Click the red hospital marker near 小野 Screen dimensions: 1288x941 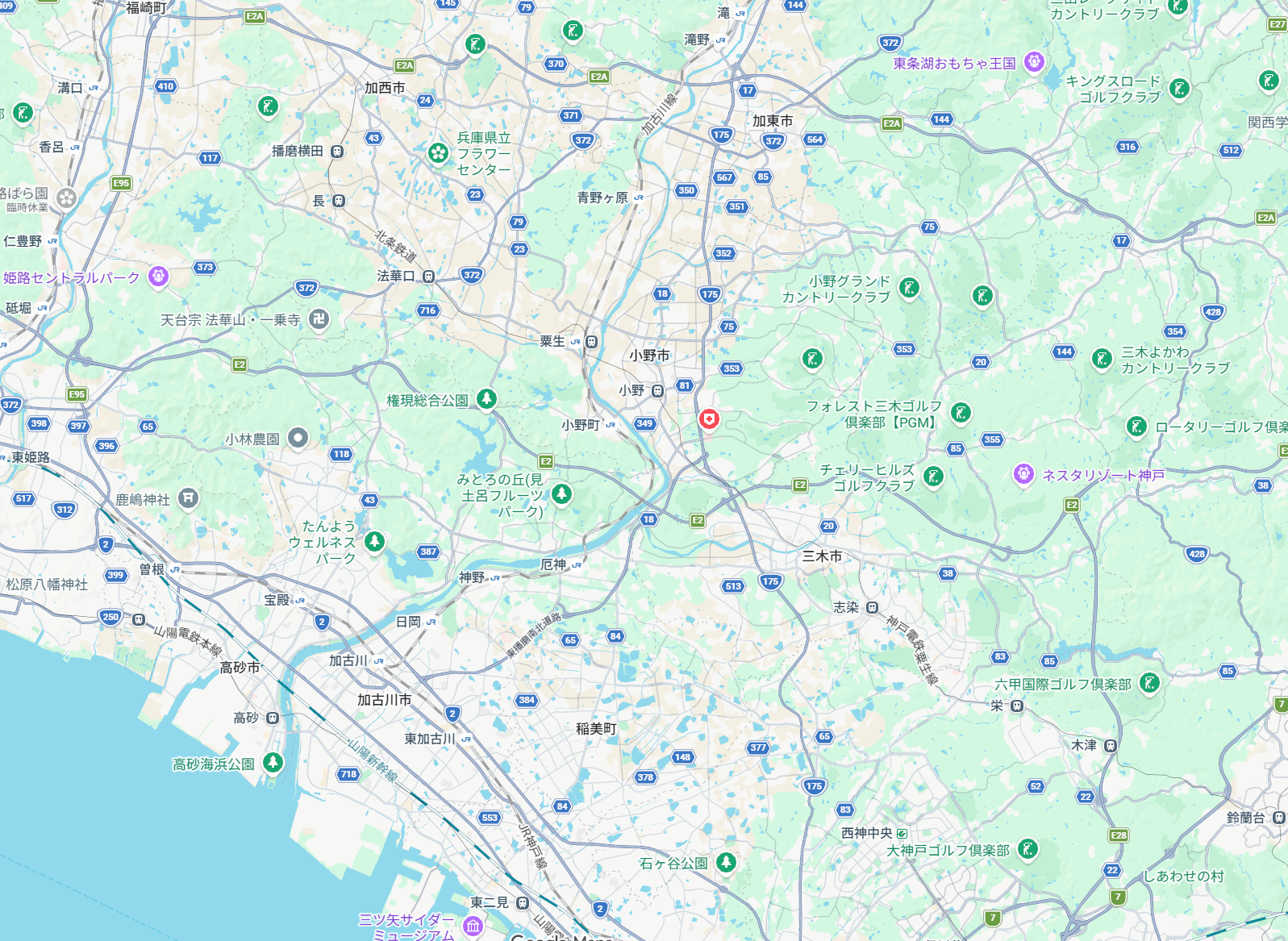pos(708,419)
